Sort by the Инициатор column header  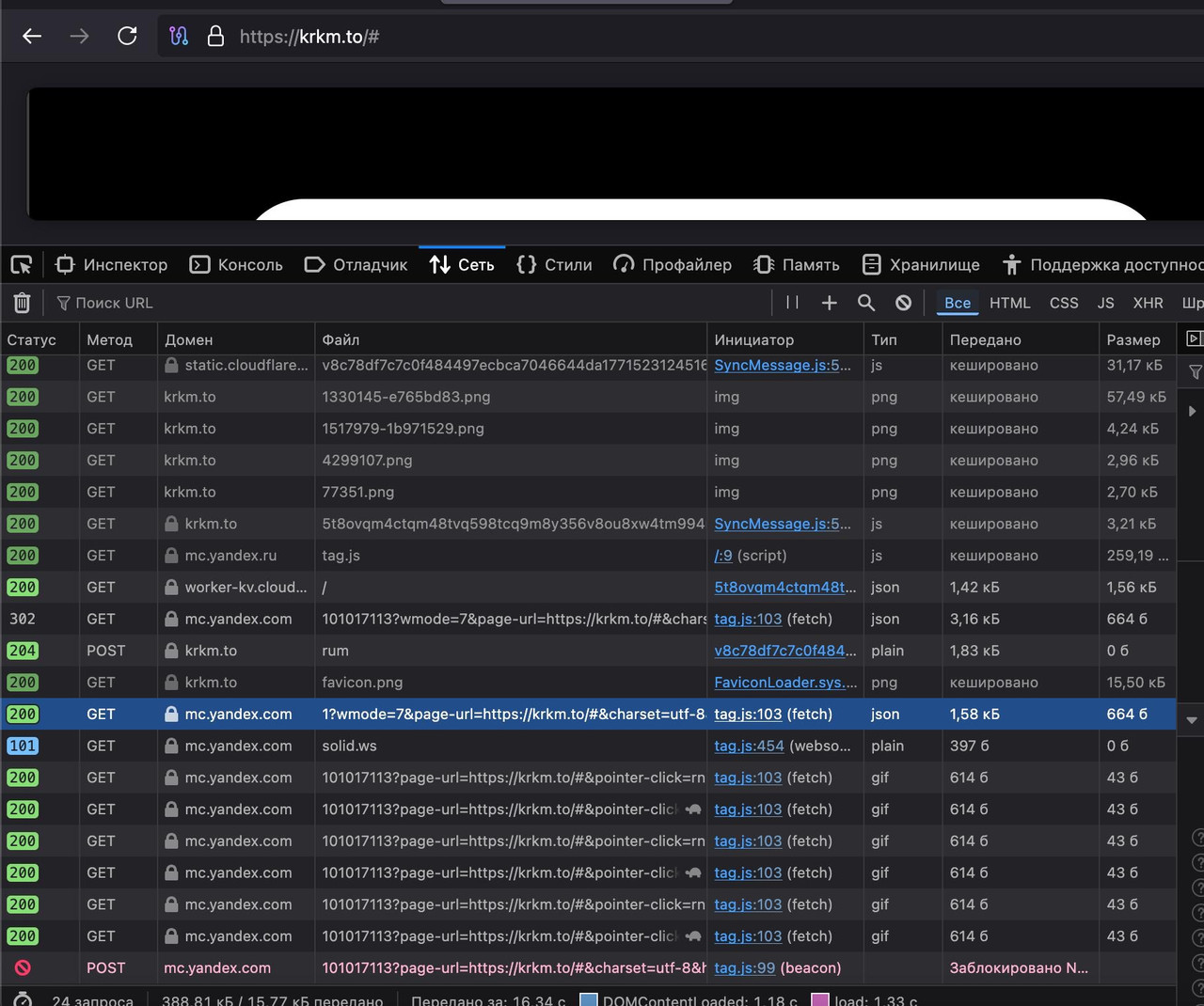click(x=784, y=339)
